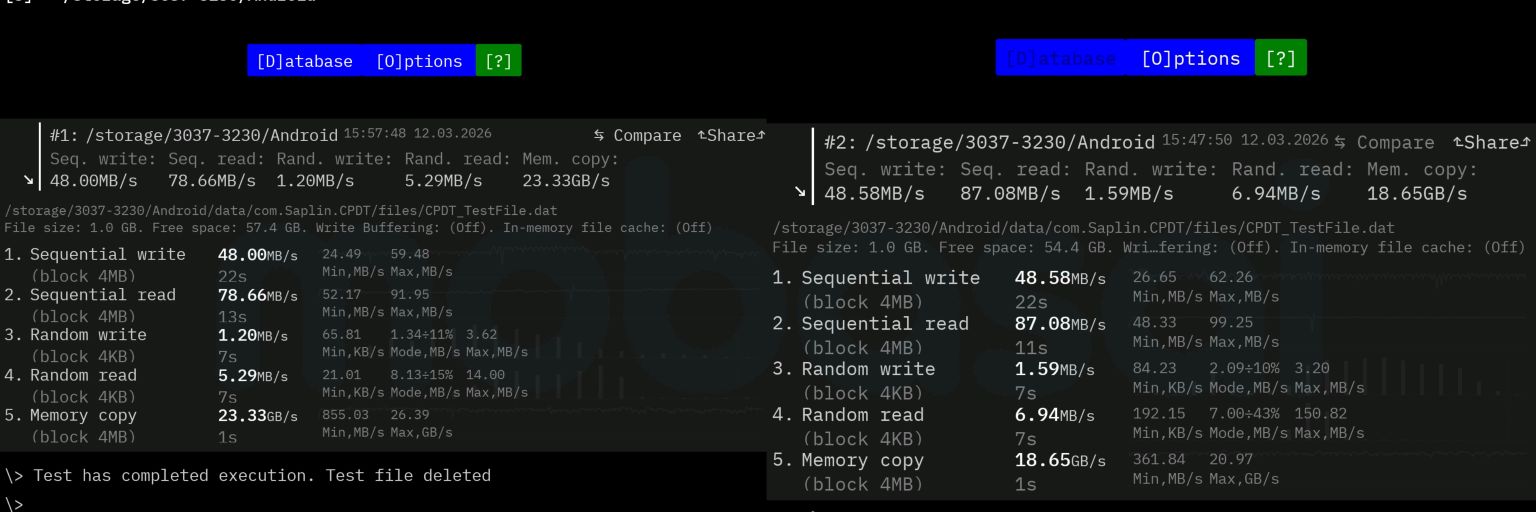
Task: Click Share on result #1
Action: click(731, 135)
